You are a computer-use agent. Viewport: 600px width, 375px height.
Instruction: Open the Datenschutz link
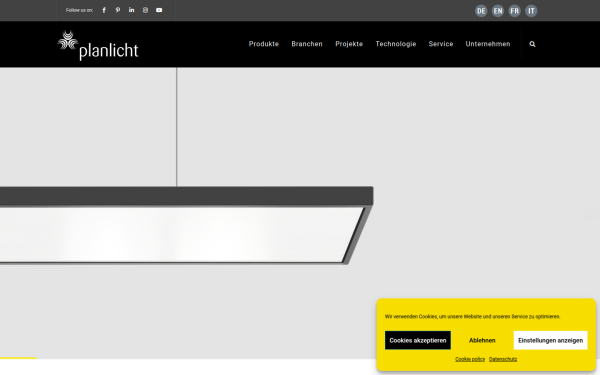pyautogui.click(x=503, y=359)
